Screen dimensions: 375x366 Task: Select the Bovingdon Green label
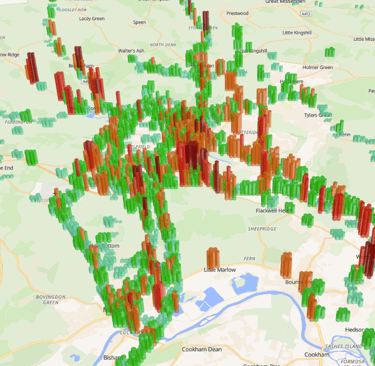[x=51, y=299]
